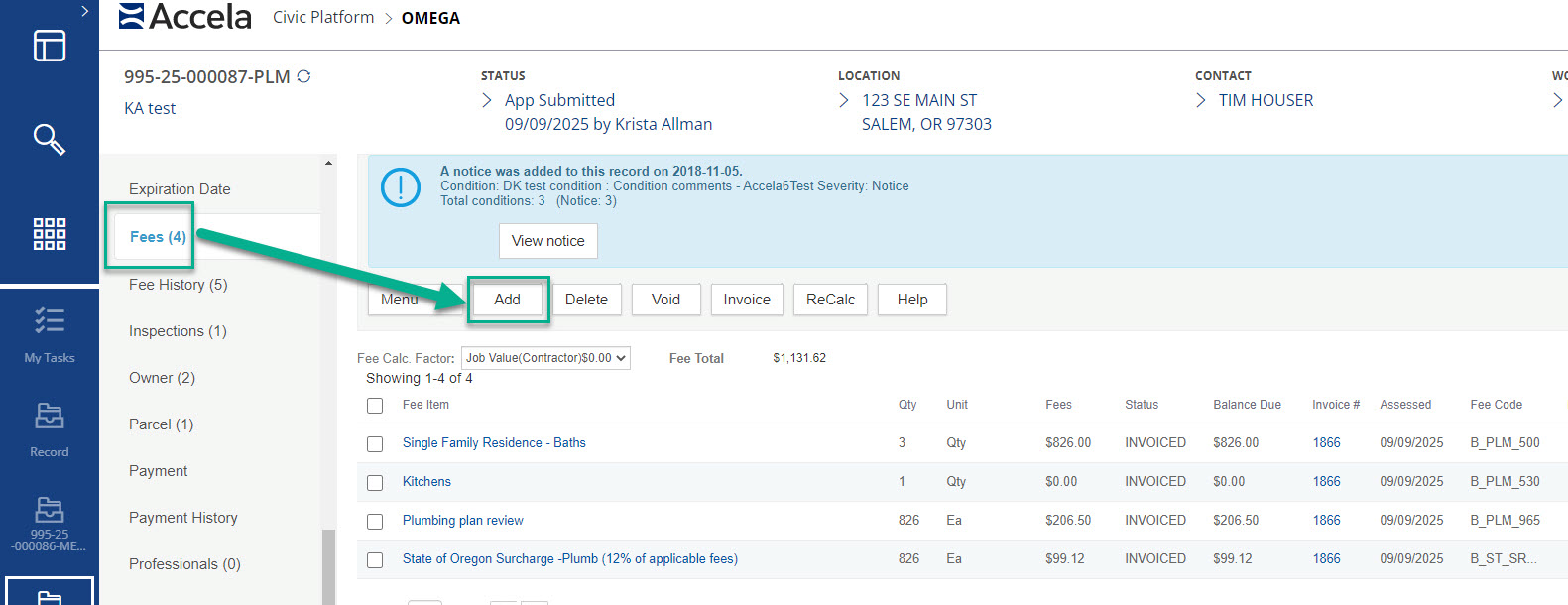Open the launchpad grid icon
This screenshot has width=1568, height=605.
click(50, 234)
